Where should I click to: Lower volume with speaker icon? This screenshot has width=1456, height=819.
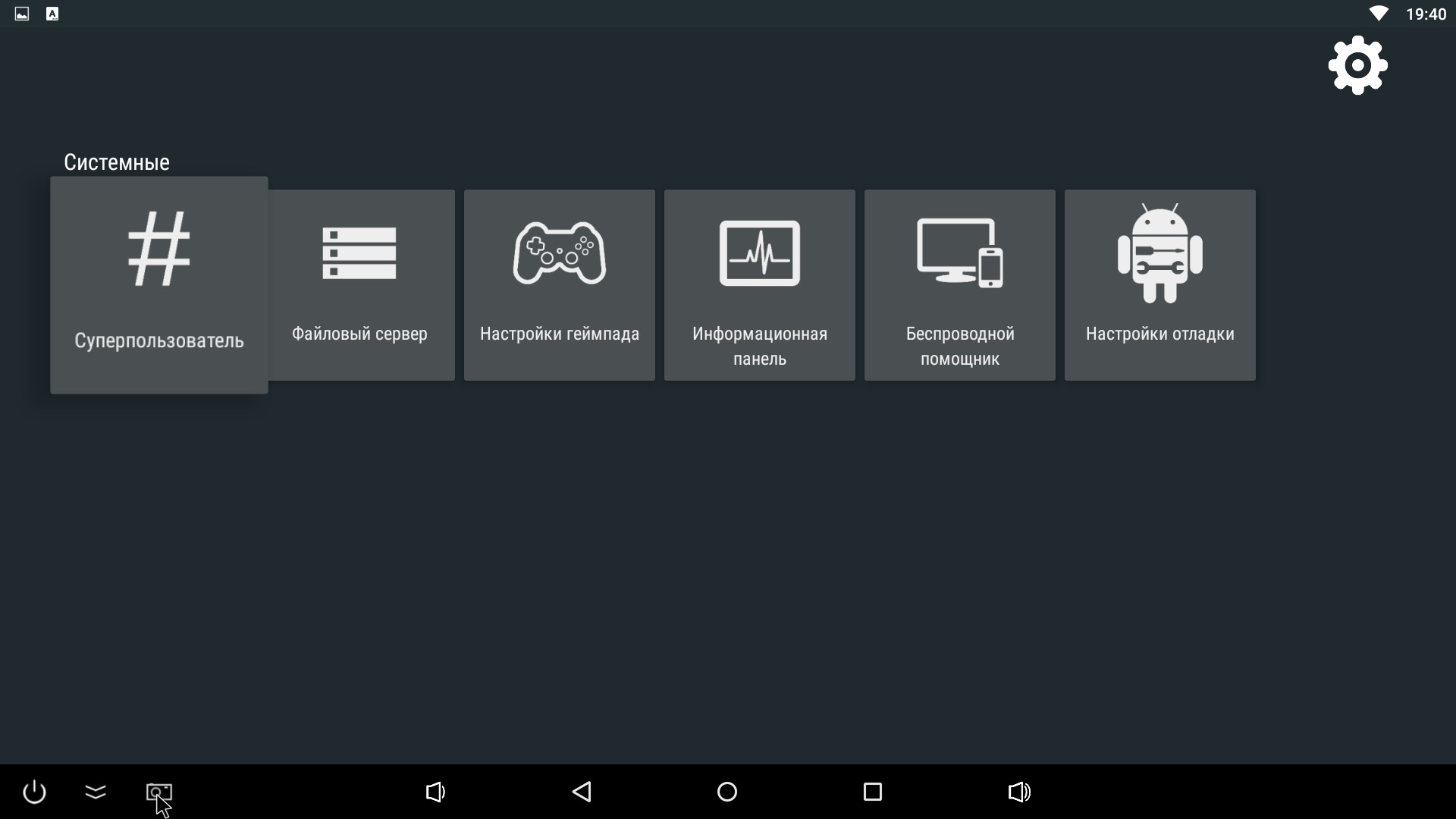click(x=435, y=792)
